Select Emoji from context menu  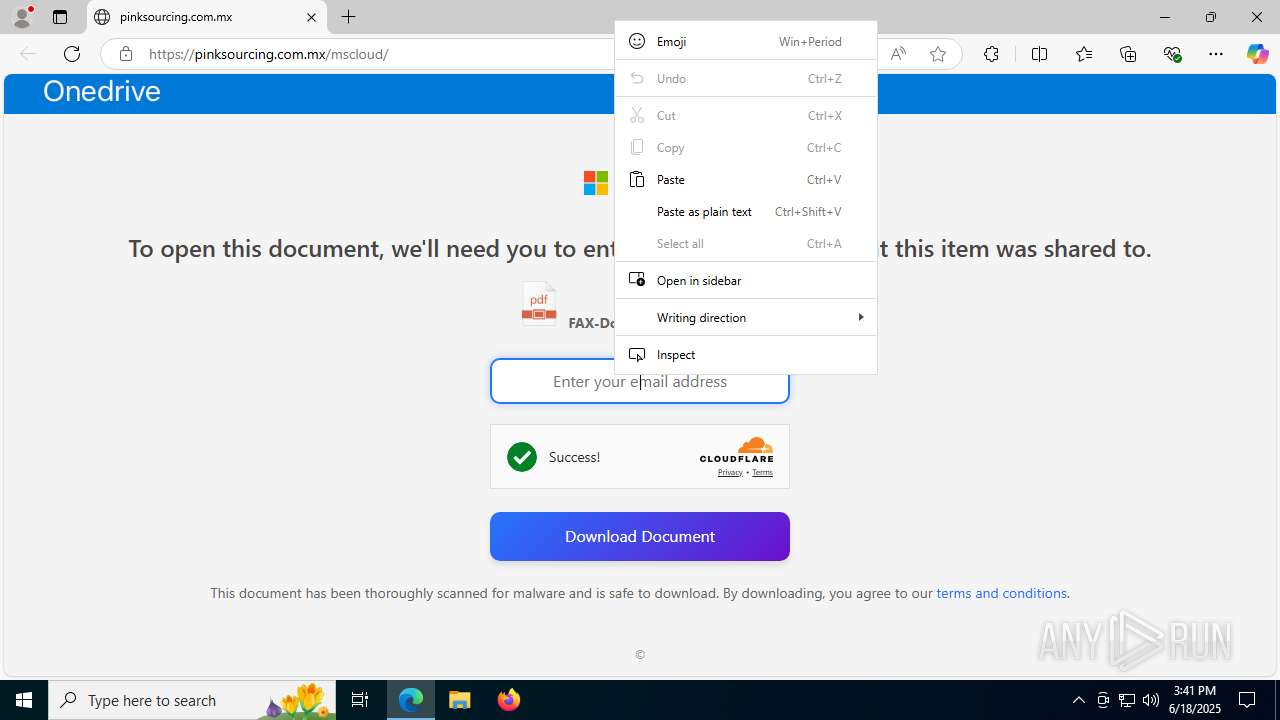pos(746,41)
